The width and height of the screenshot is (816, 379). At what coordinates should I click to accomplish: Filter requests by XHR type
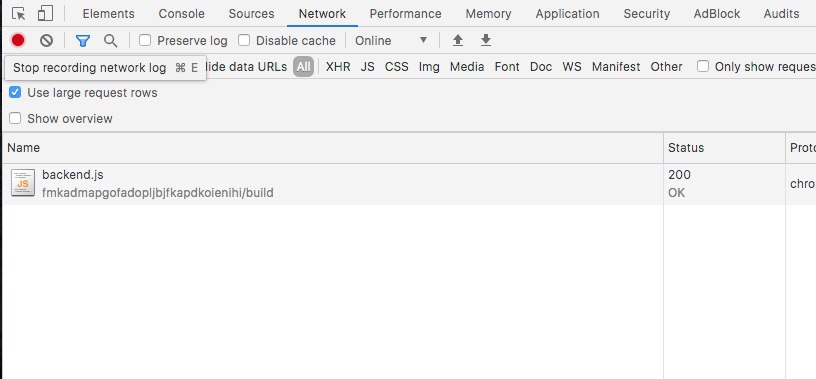click(338, 67)
